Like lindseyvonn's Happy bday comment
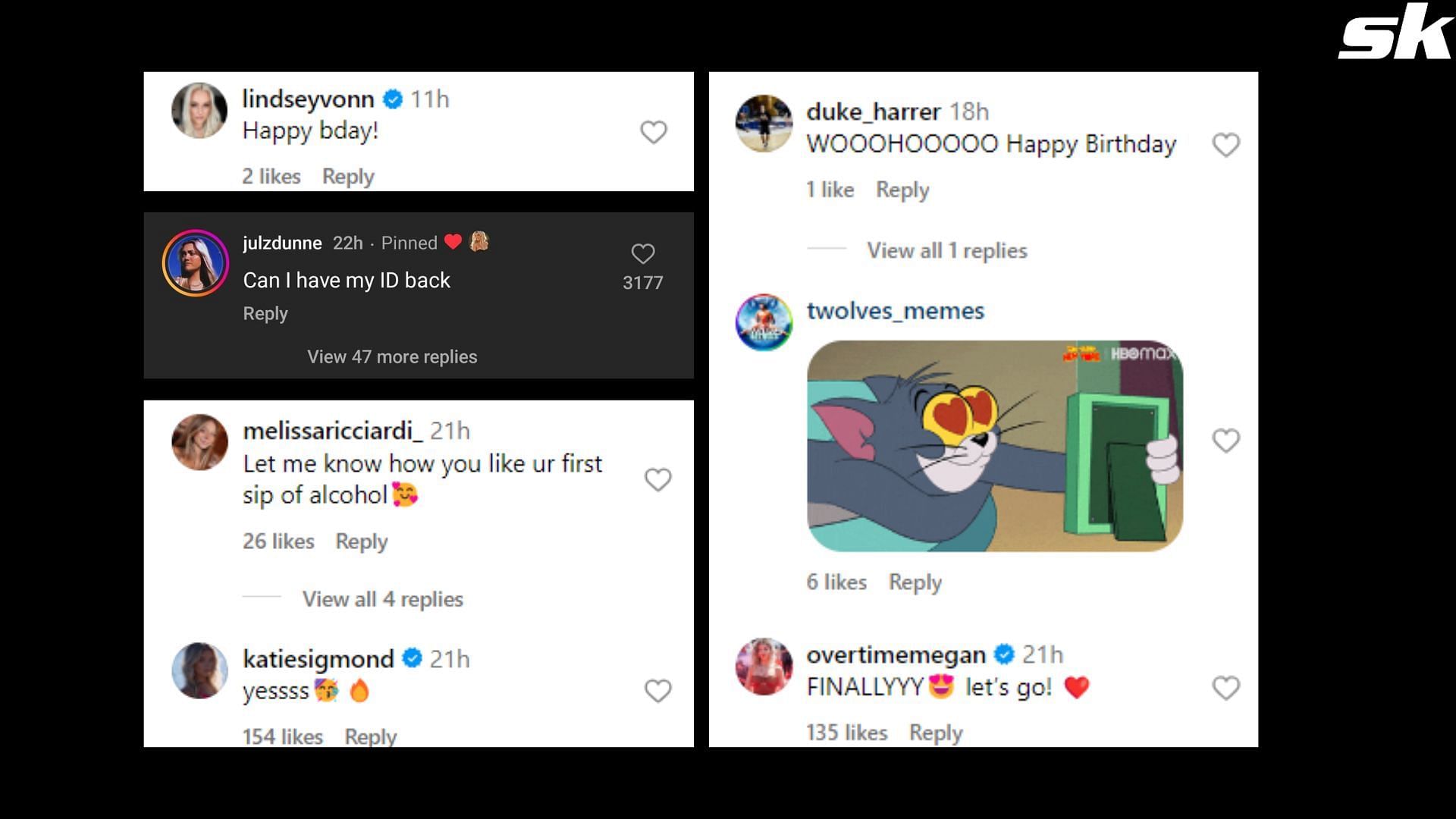 coord(653,132)
